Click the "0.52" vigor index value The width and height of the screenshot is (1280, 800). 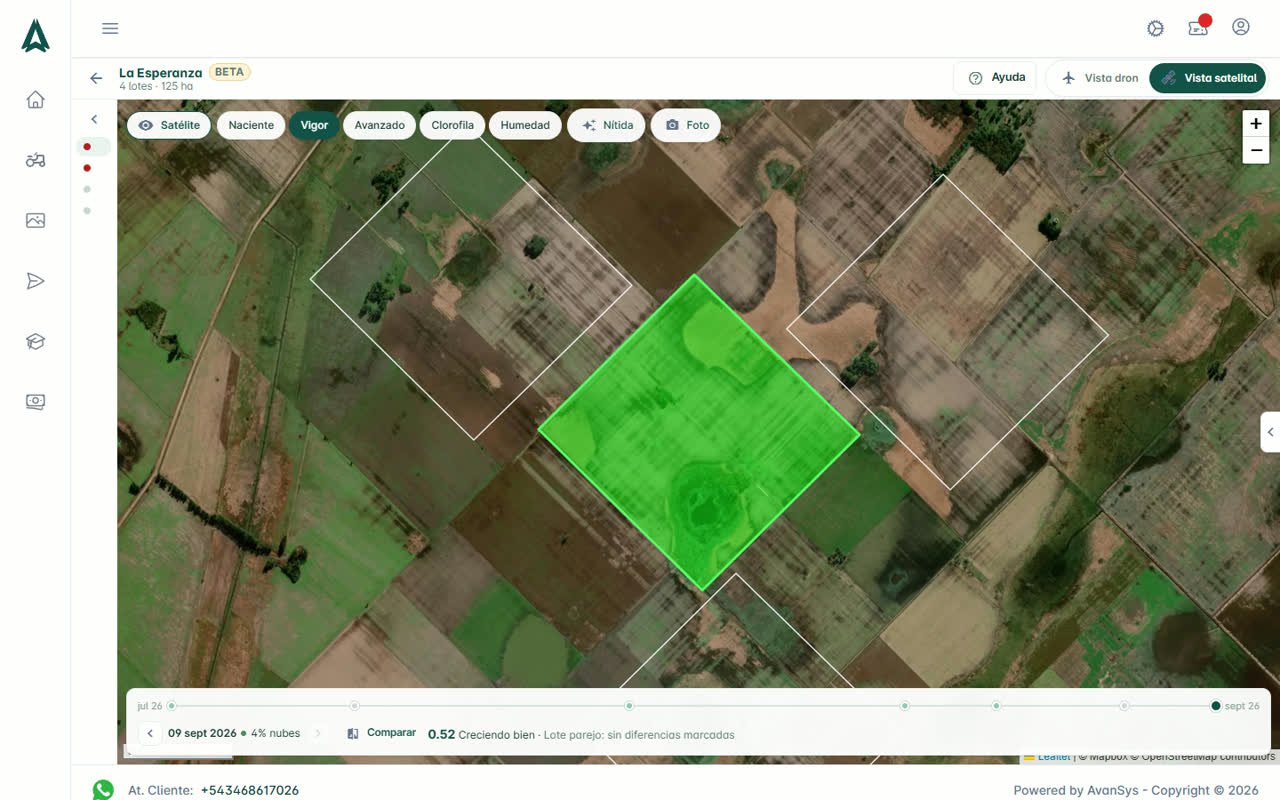point(441,734)
